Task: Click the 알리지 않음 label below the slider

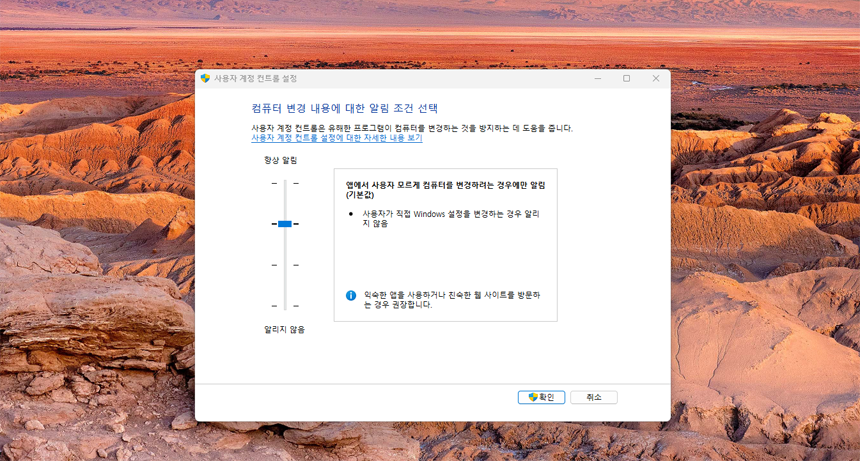Action: (284, 329)
